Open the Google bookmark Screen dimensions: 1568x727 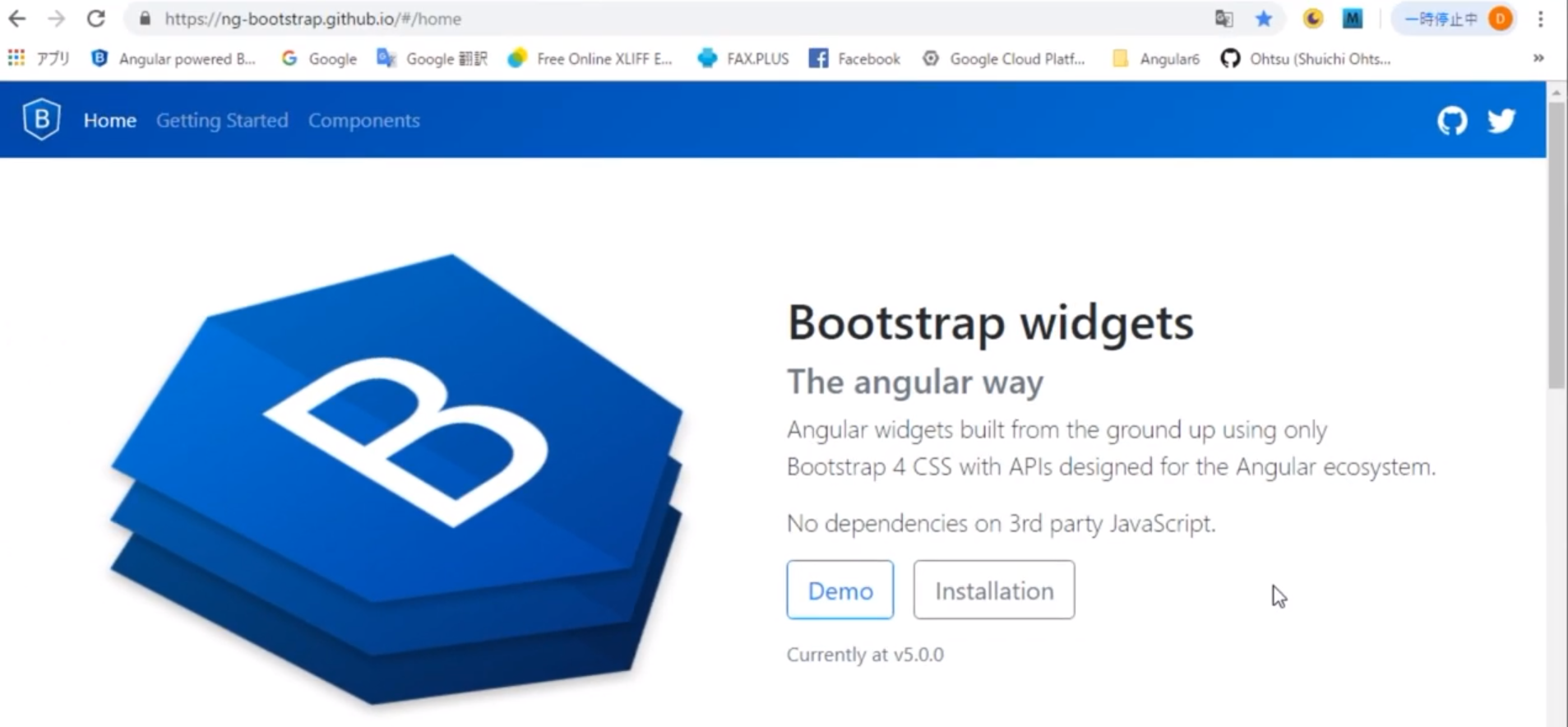pos(319,58)
